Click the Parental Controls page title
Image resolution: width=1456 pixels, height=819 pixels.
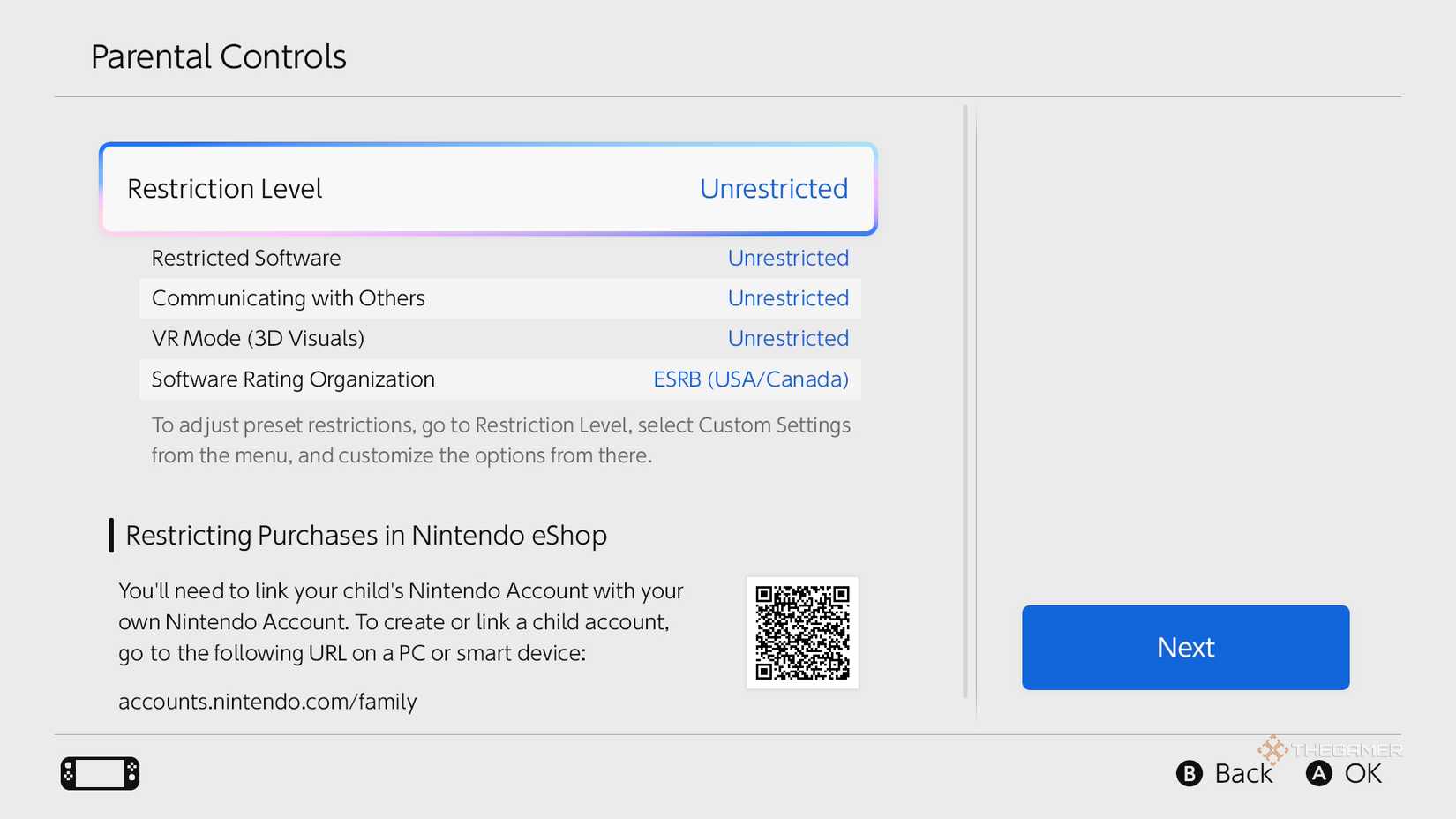click(218, 55)
